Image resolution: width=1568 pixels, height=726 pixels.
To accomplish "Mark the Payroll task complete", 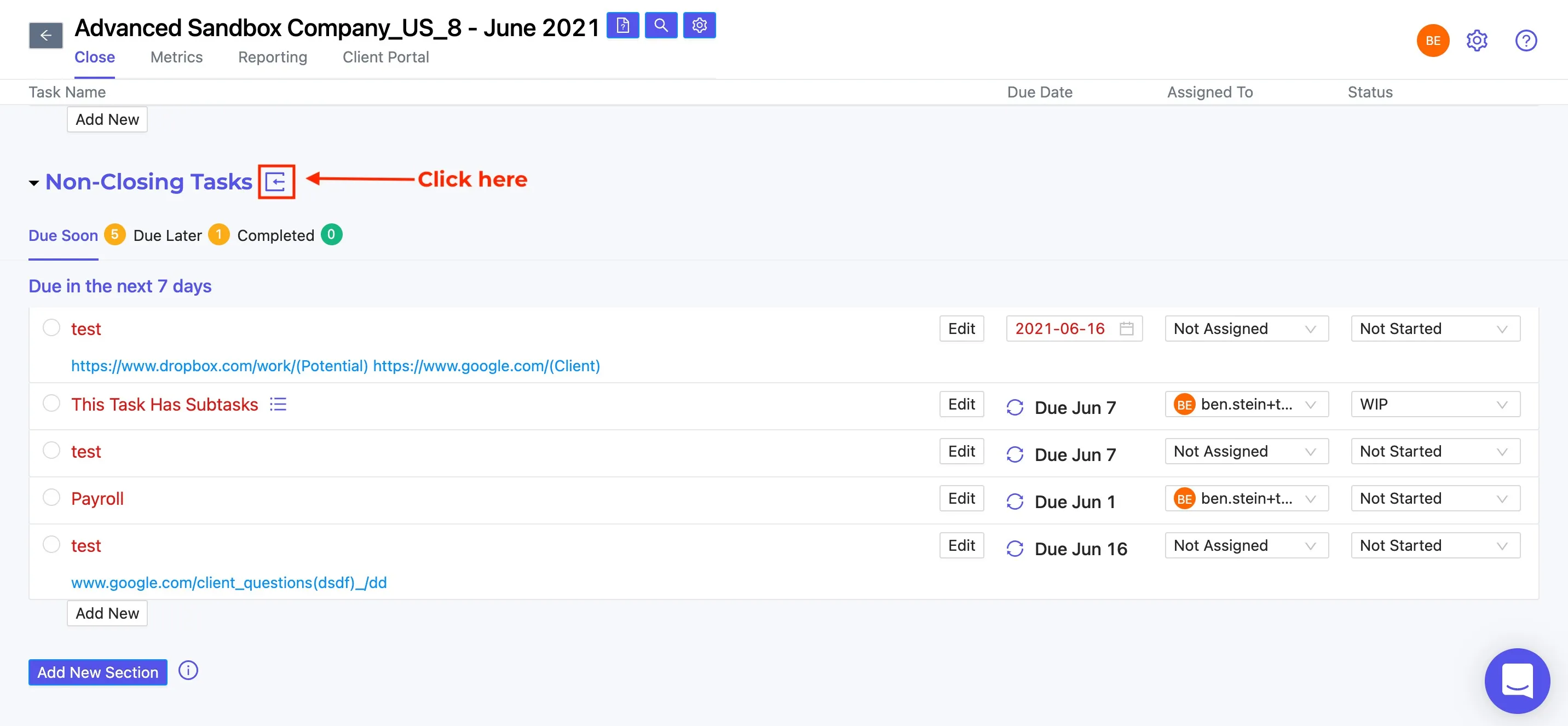I will (x=52, y=497).
